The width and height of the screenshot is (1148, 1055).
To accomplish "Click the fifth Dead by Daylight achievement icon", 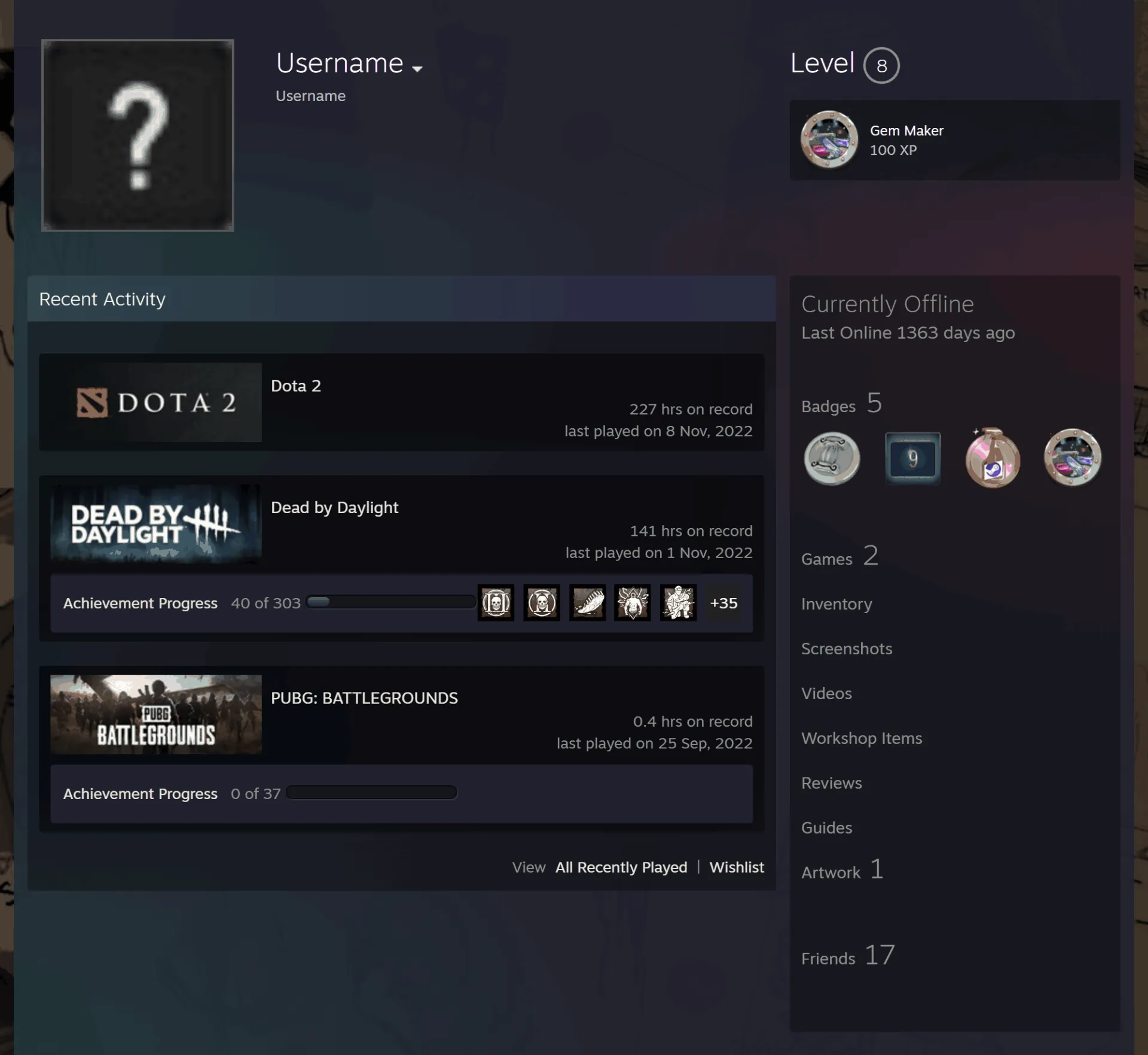I will point(678,603).
